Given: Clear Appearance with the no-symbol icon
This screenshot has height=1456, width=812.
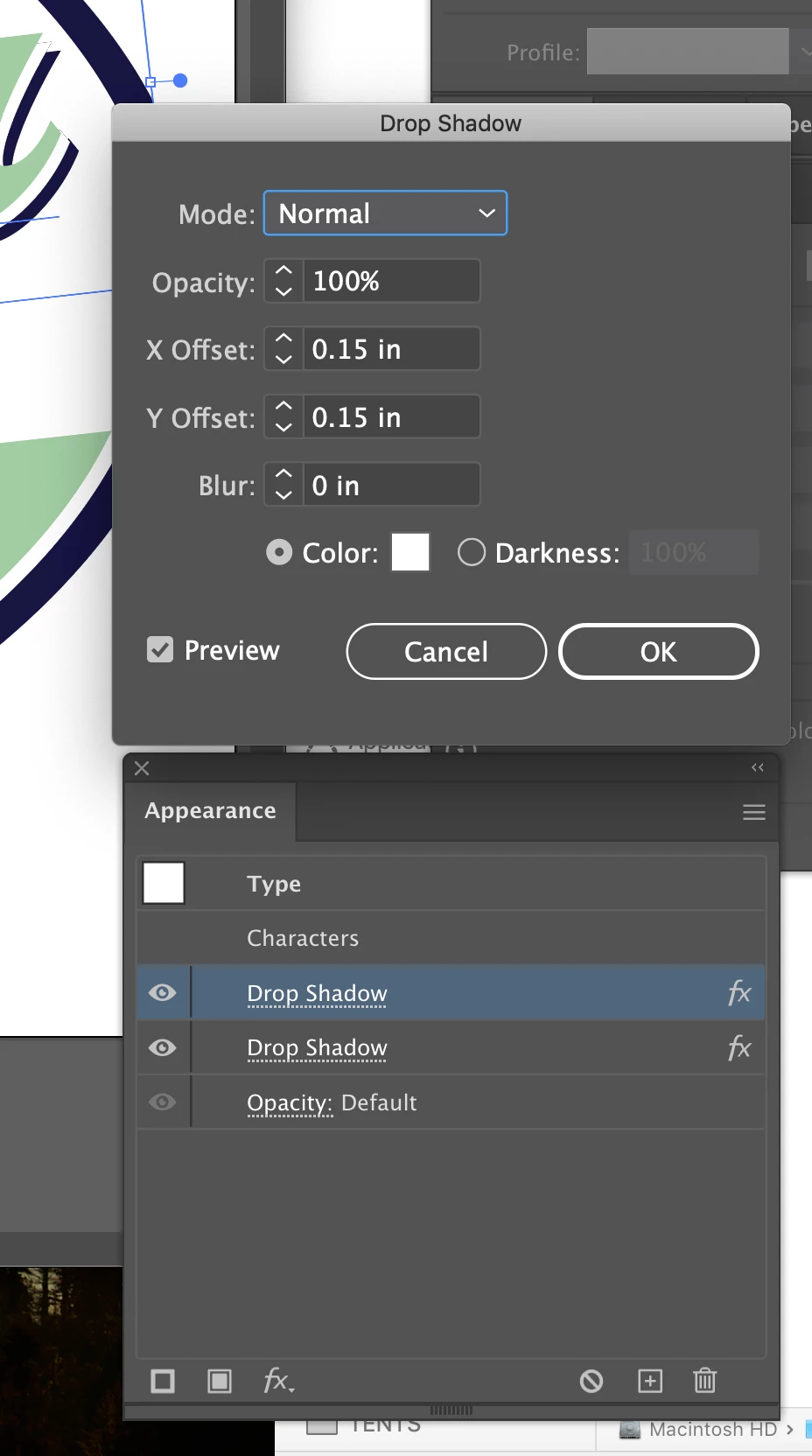Looking at the screenshot, I should click(x=591, y=1381).
